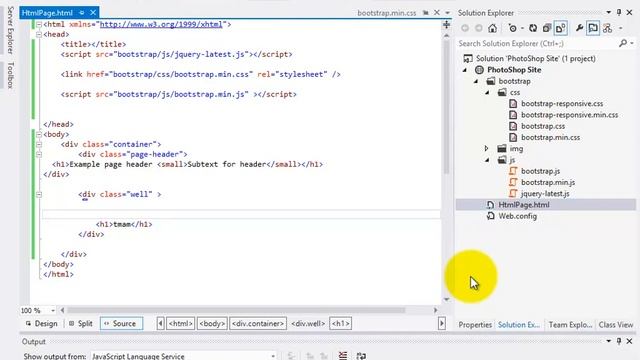Click the <html> tag navigator button
The width and height of the screenshot is (640, 360).
point(180,324)
